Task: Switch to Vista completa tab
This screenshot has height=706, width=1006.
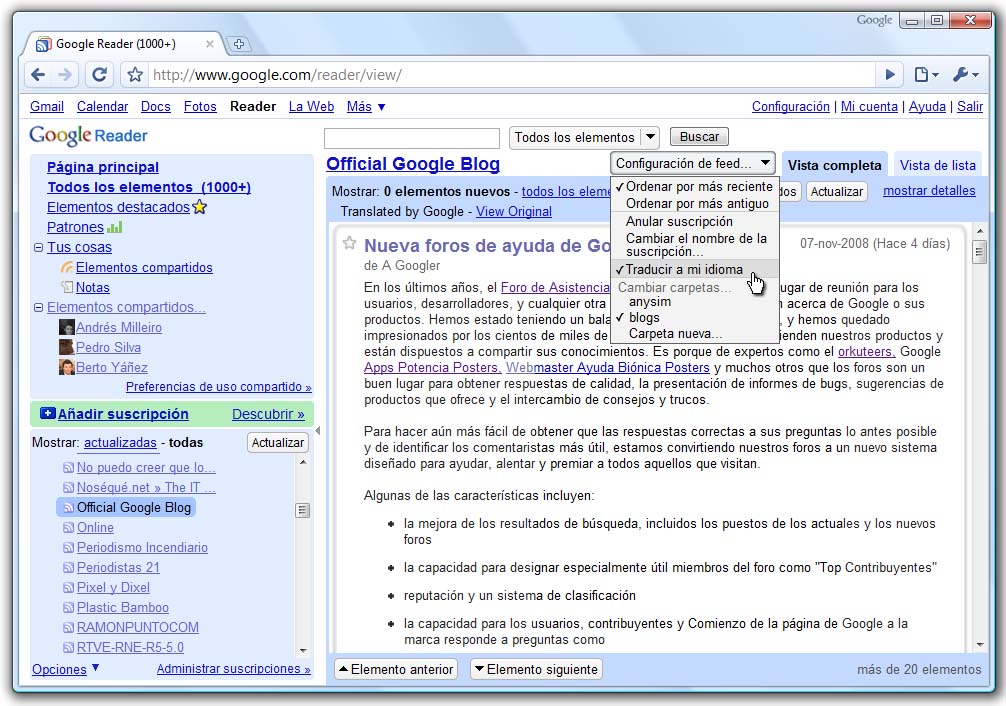Action: pyautogui.click(x=834, y=165)
